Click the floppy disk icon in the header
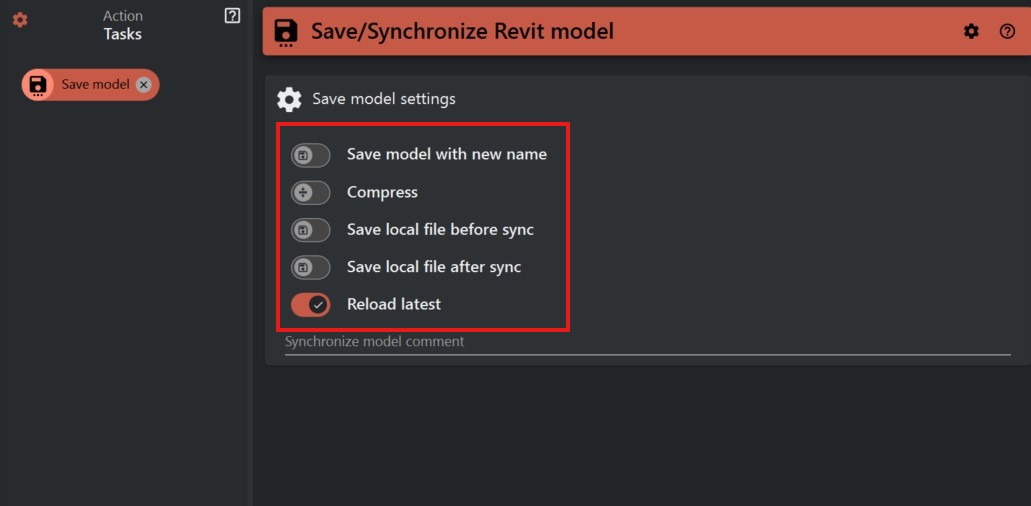1031x506 pixels. coord(285,32)
